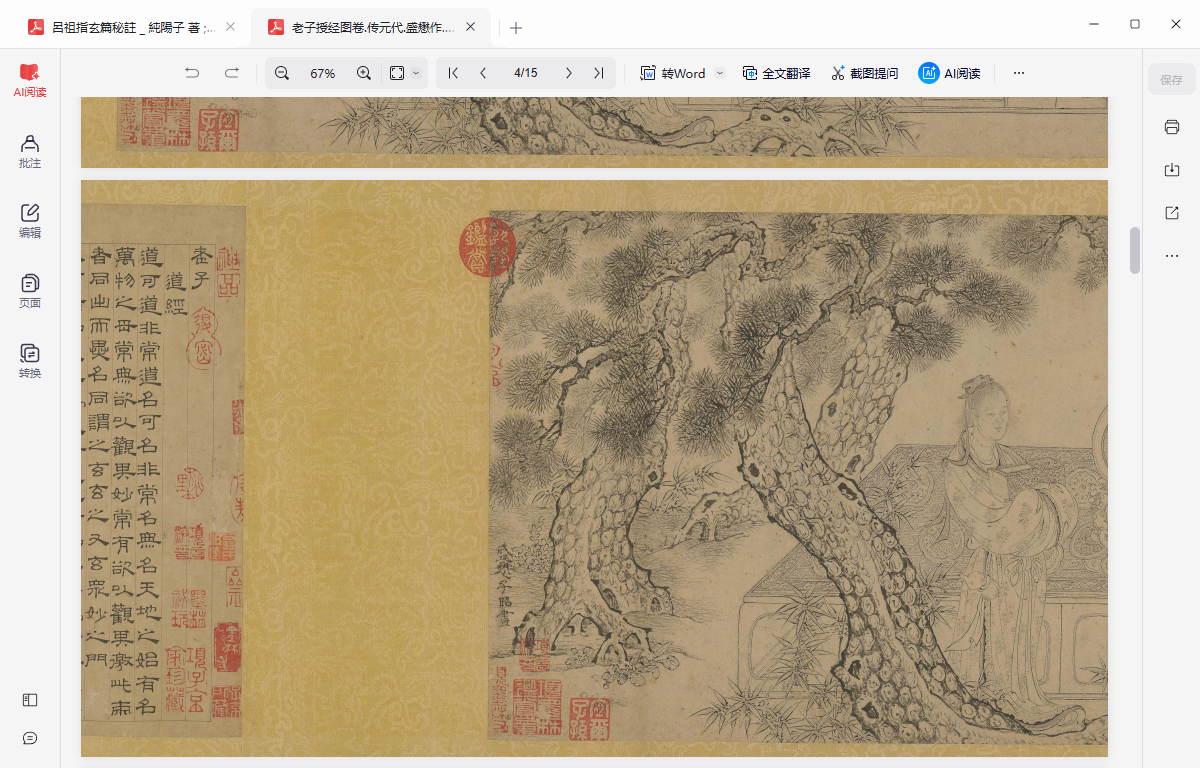The height and width of the screenshot is (768, 1200).
Task: Zoom in with the plus magnifier
Action: [364, 73]
